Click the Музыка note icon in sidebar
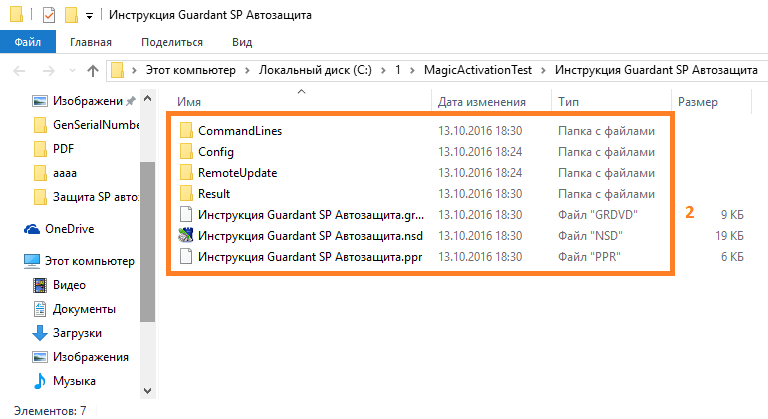The height and width of the screenshot is (419, 768). pos(40,381)
